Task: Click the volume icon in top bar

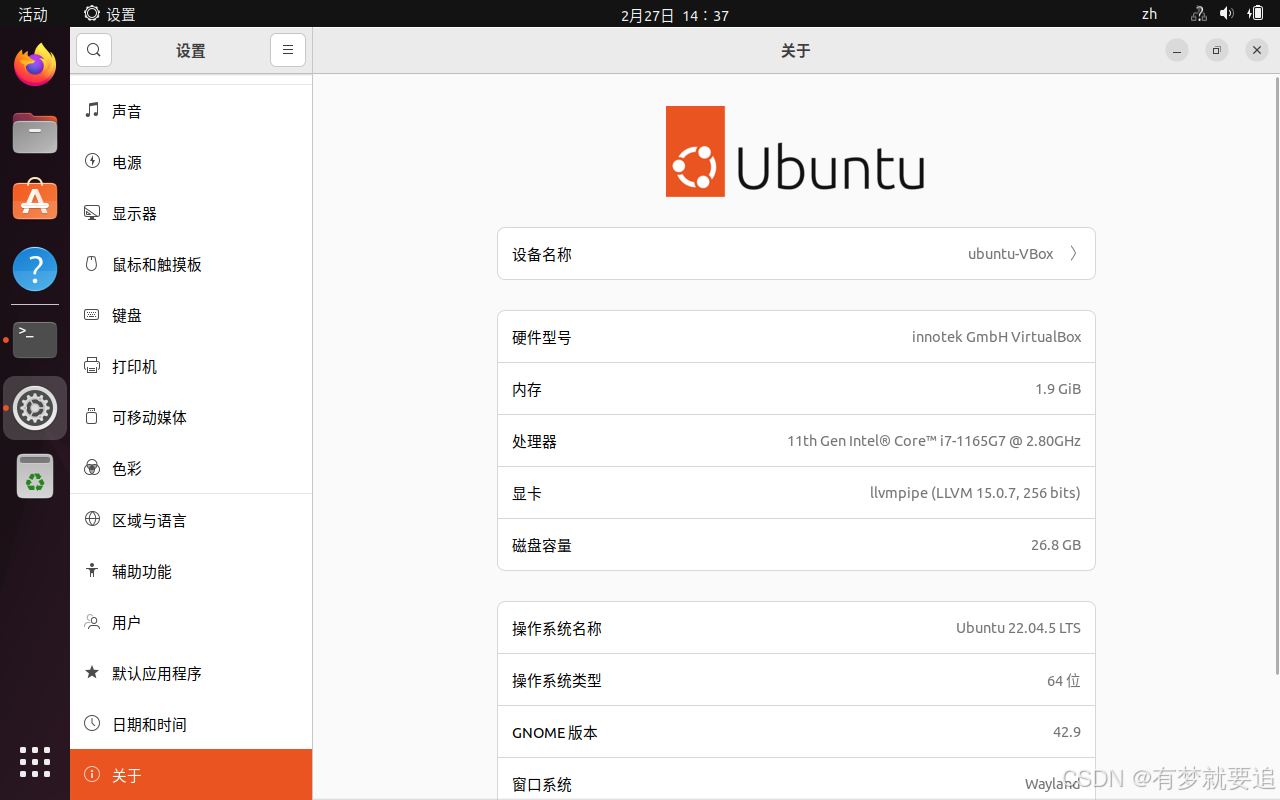Action: click(x=1227, y=14)
